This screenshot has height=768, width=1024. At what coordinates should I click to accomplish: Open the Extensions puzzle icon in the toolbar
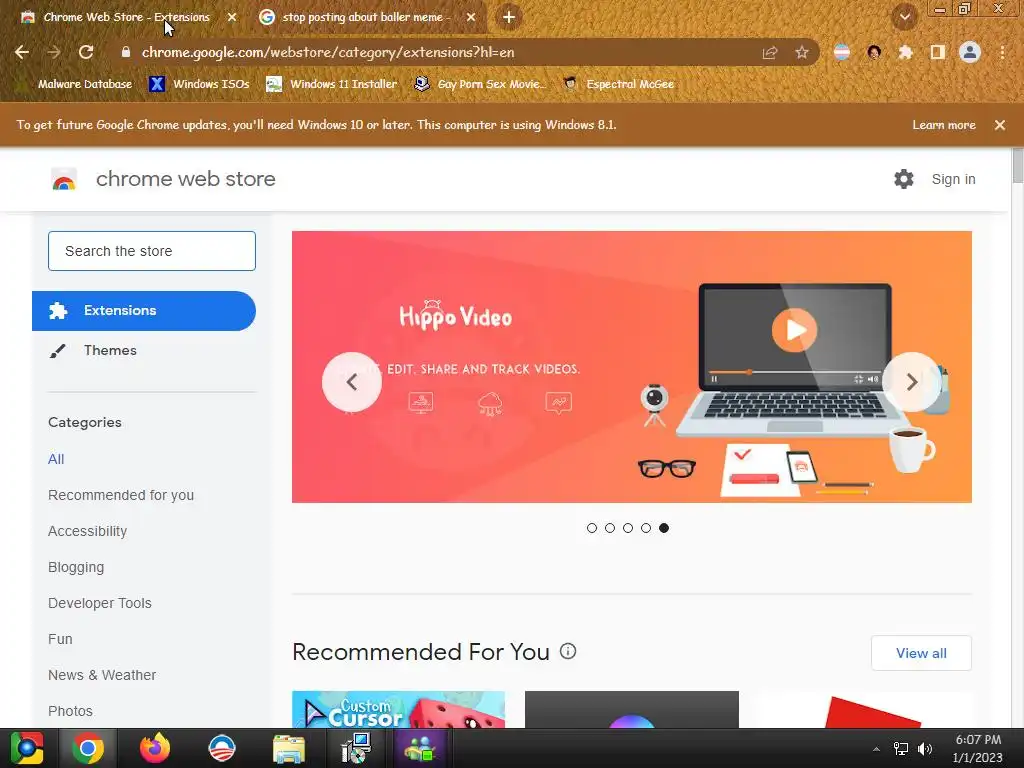click(x=905, y=52)
